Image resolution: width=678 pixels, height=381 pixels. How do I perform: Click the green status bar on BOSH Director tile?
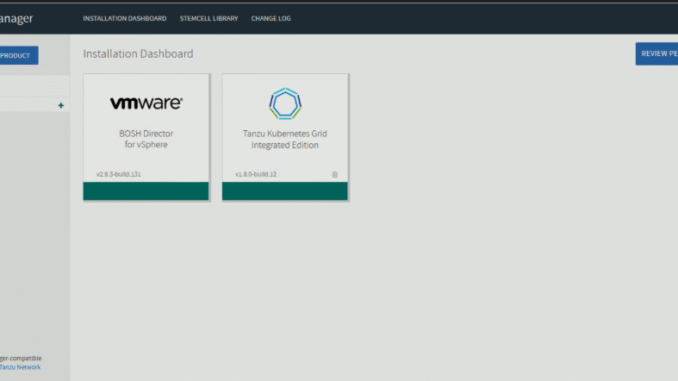pos(146,191)
